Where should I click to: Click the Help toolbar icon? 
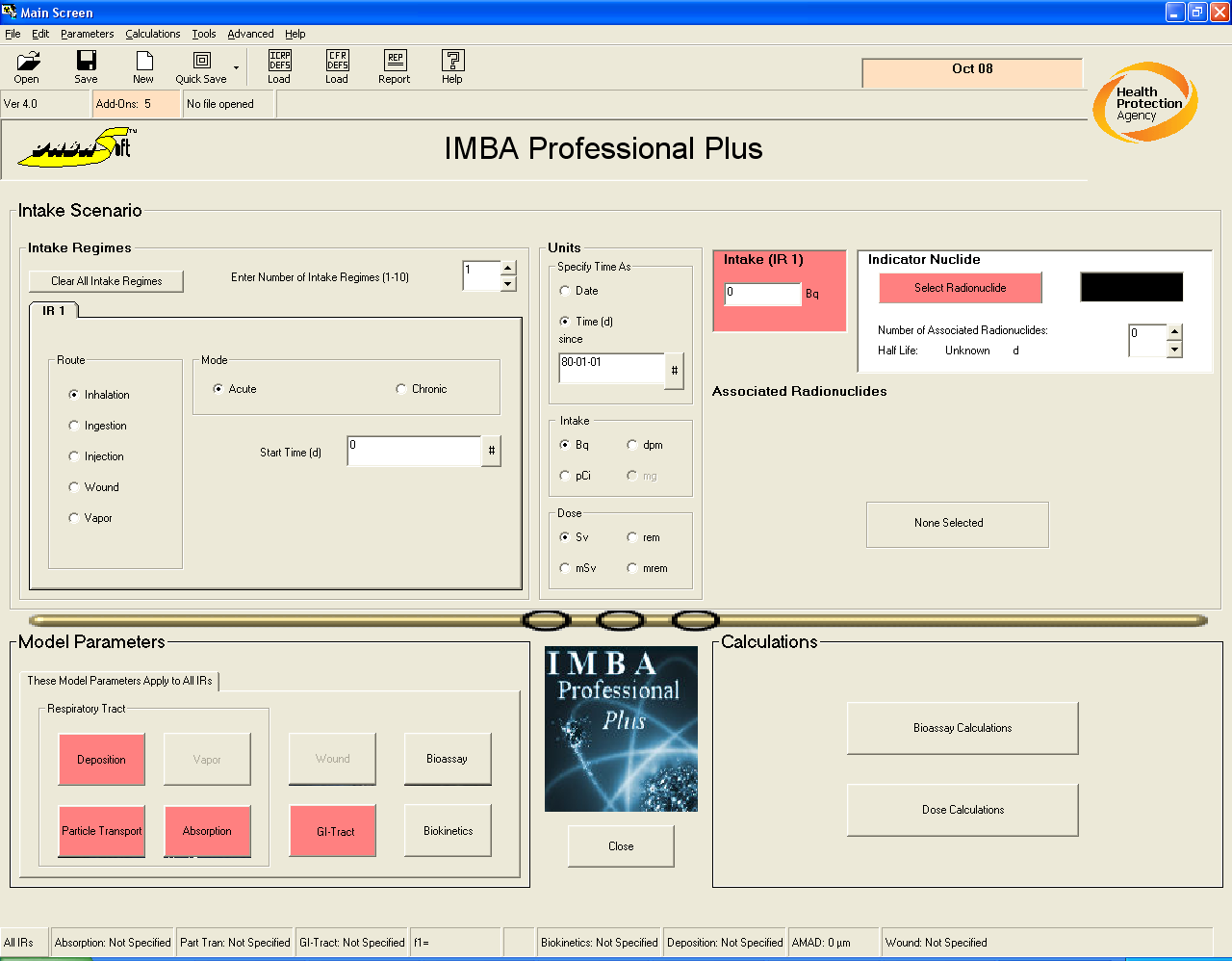click(x=452, y=67)
